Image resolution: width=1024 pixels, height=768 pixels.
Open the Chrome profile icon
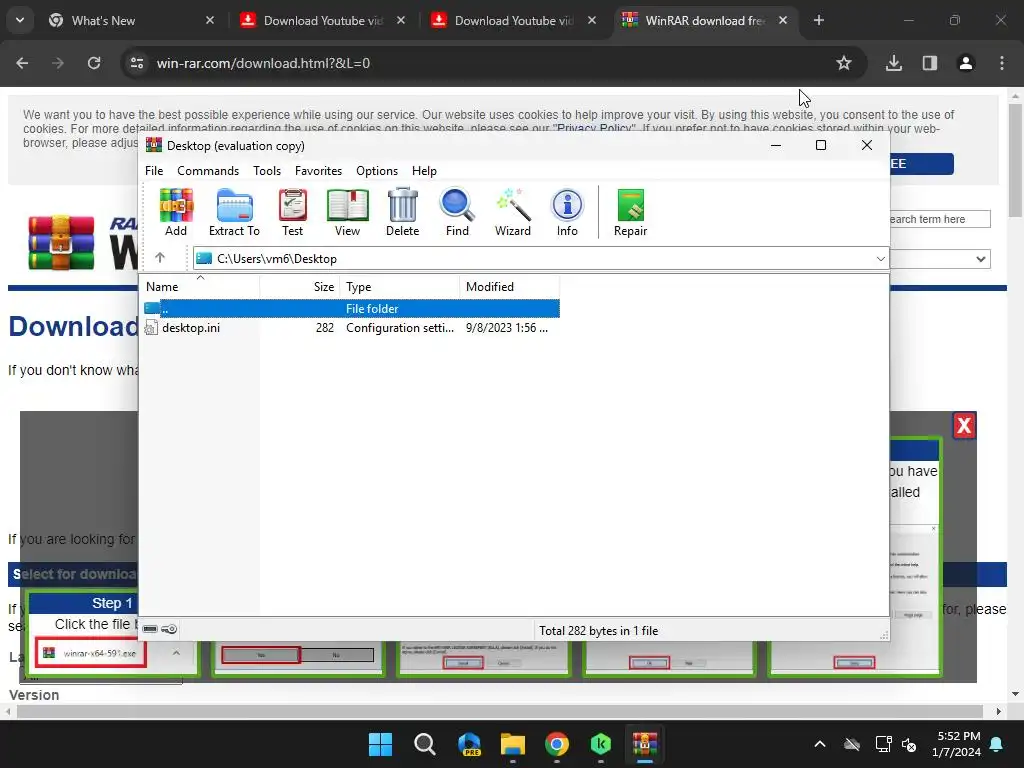click(x=966, y=63)
